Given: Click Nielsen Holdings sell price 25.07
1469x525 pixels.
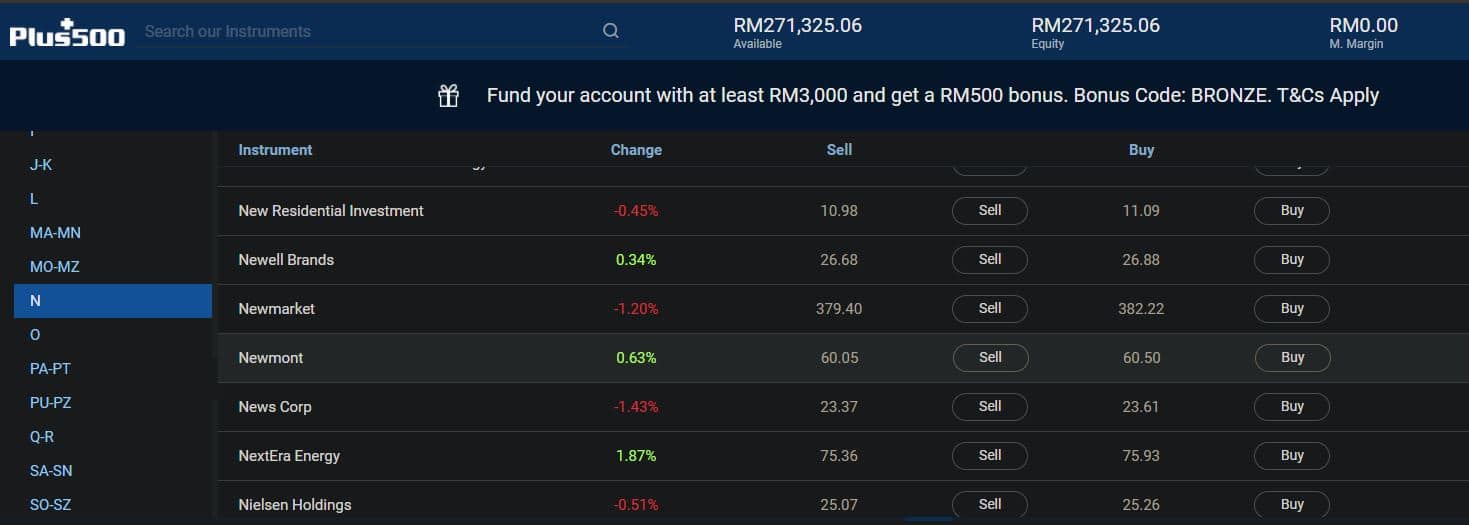Looking at the screenshot, I should 839,505.
